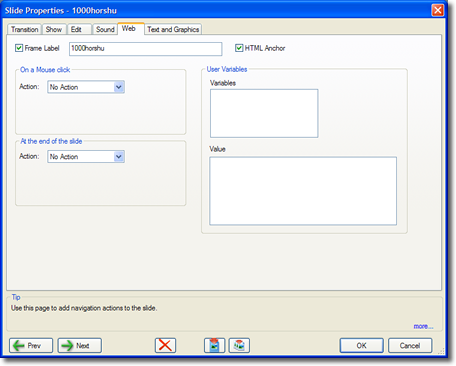456x366 pixels.
Task: Open the At the end of slide Action dropdown
Action: [86, 156]
